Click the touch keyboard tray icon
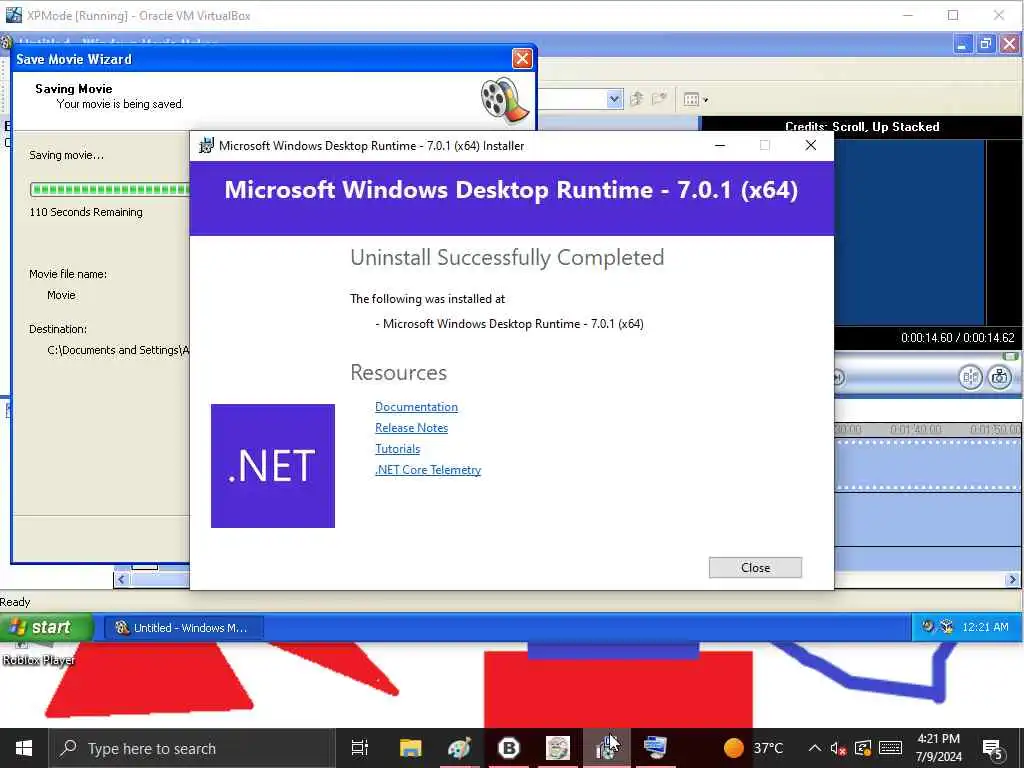This screenshot has height=768, width=1024. (x=890, y=748)
